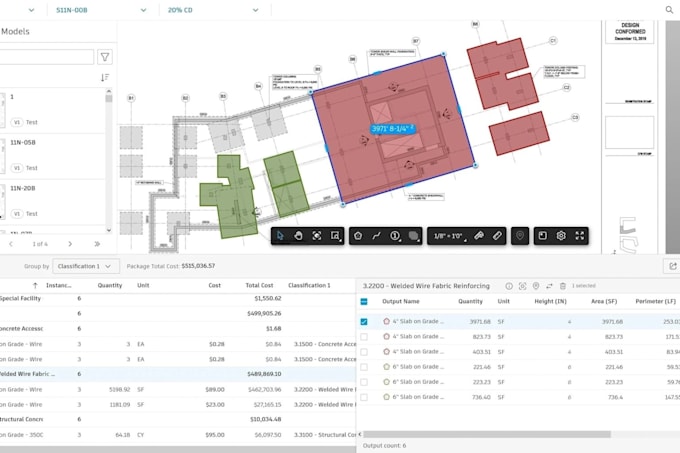Go to previous models page
Image resolution: width=680 pixels, height=453 pixels.
click(x=11, y=244)
